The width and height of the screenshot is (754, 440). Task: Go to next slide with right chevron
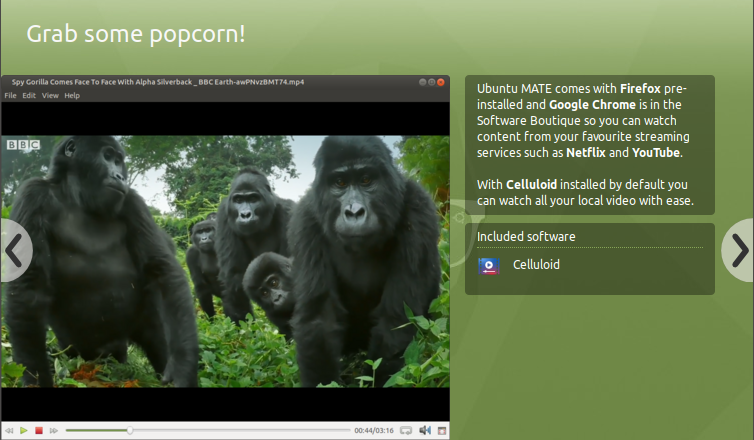point(738,250)
